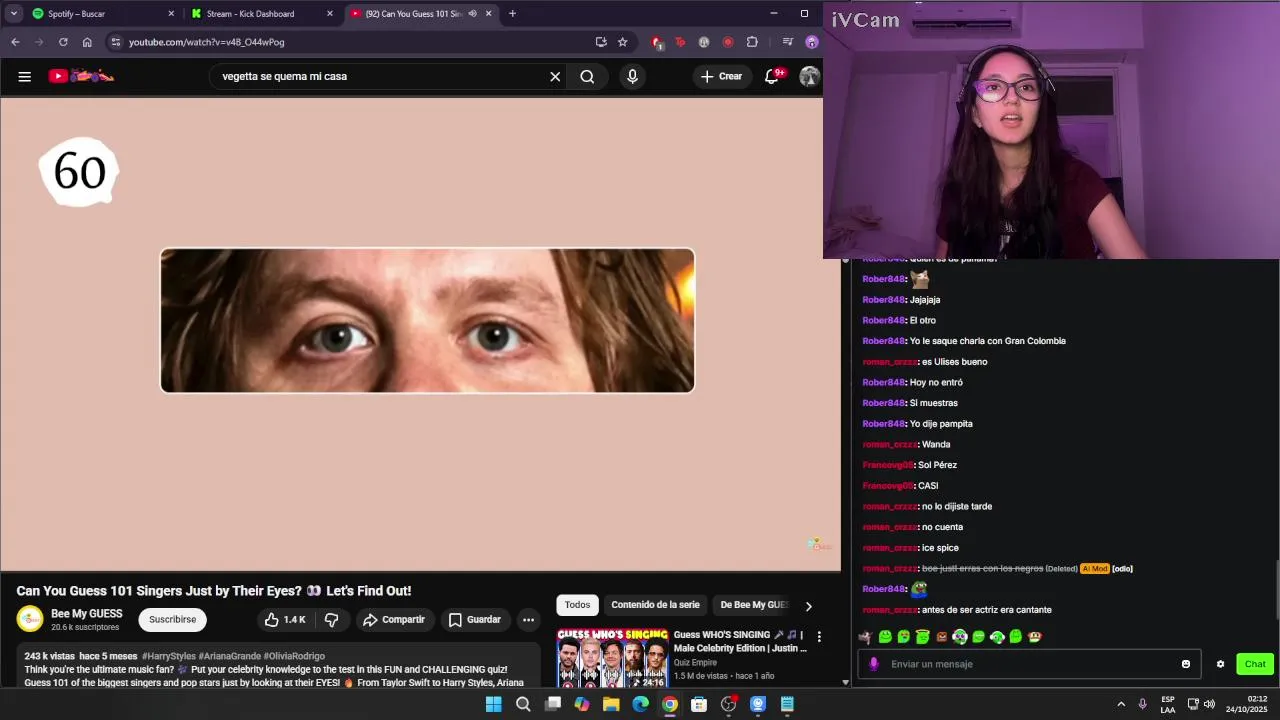Viewport: 1280px width, 720px height.
Task: Open chat settings gear icon
Action: [x=1220, y=664]
